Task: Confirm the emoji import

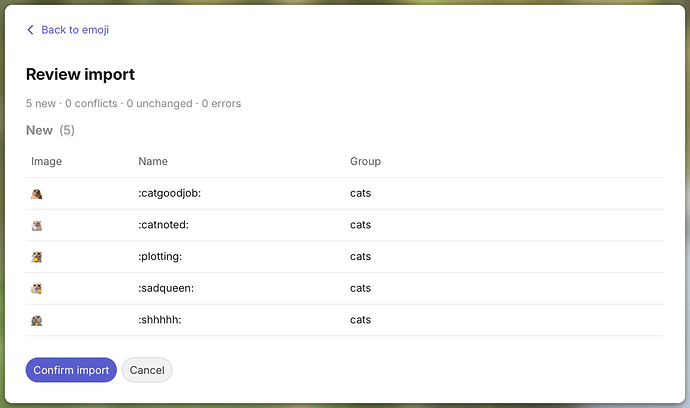Action: [71, 370]
